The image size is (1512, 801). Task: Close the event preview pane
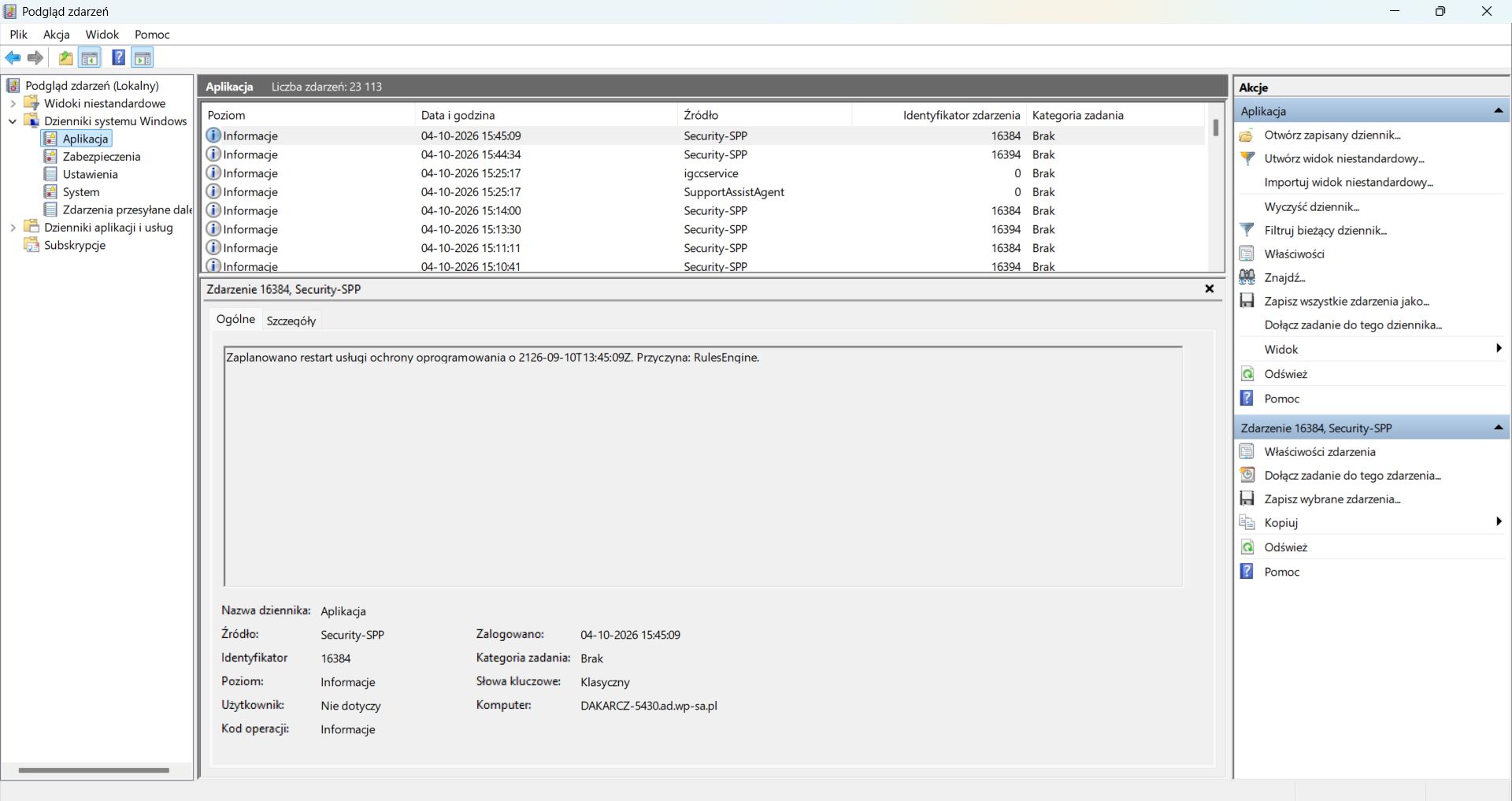coord(1210,289)
